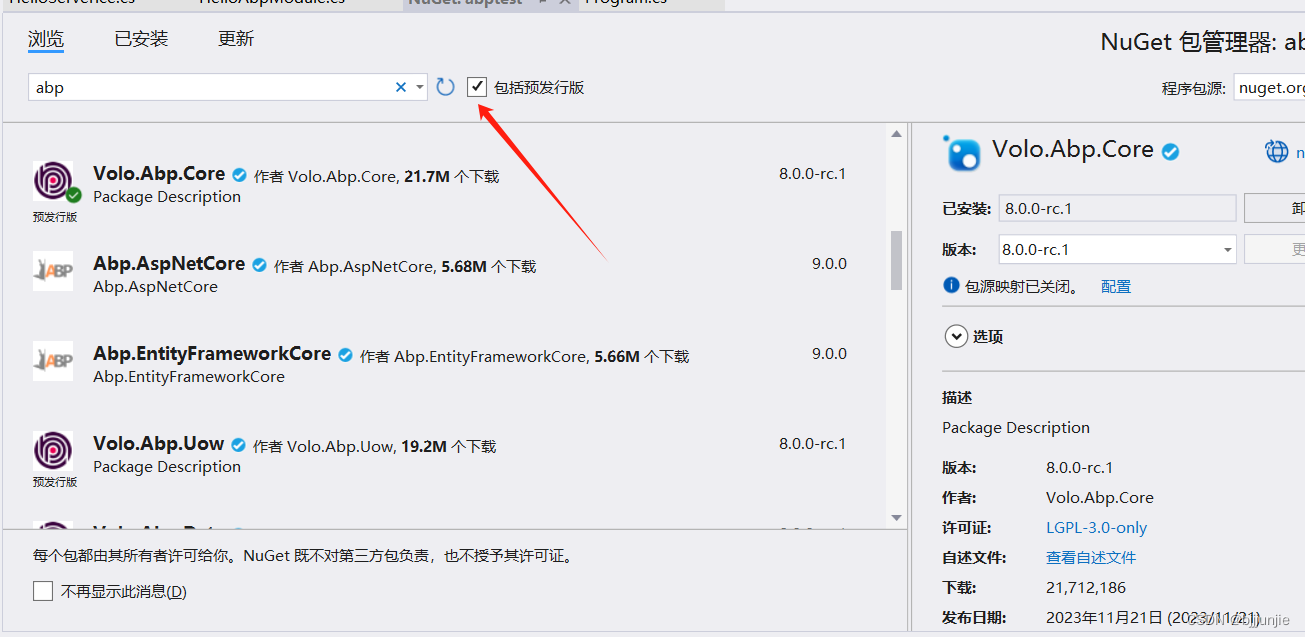Open the LGPL-3.0-only license link
The image size is (1305, 637).
pos(1099,527)
